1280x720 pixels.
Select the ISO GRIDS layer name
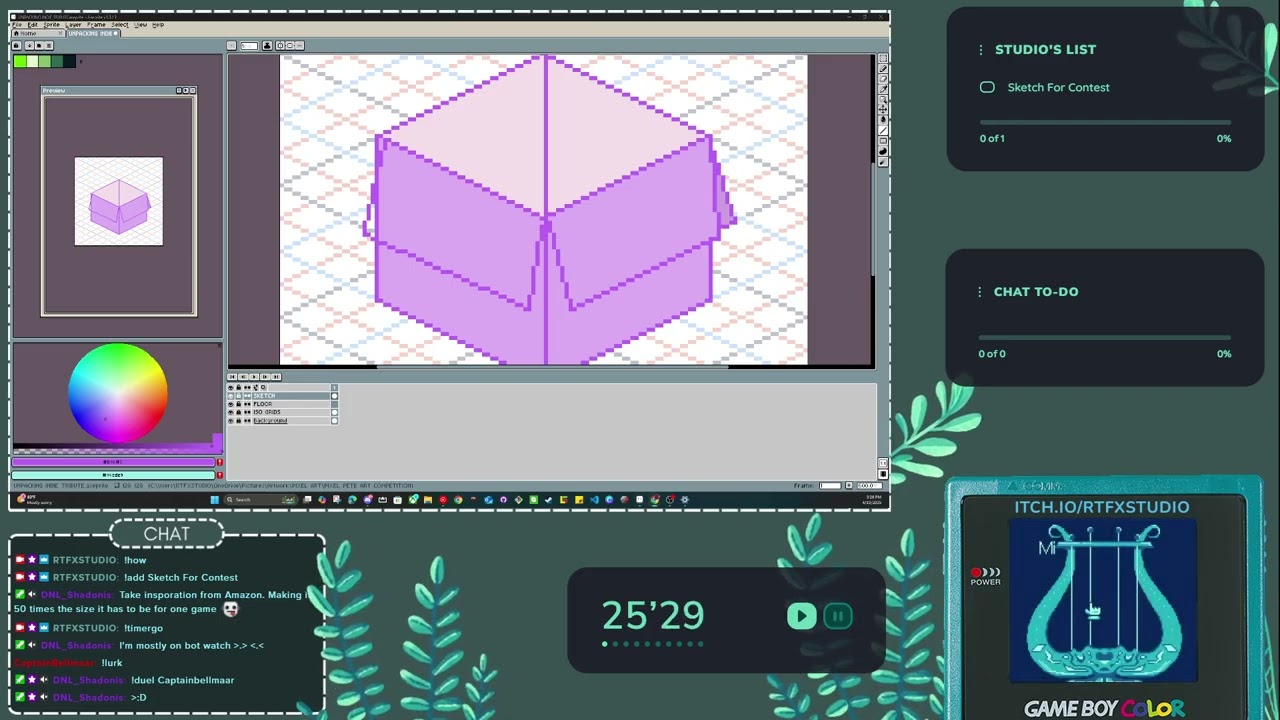click(x=267, y=412)
